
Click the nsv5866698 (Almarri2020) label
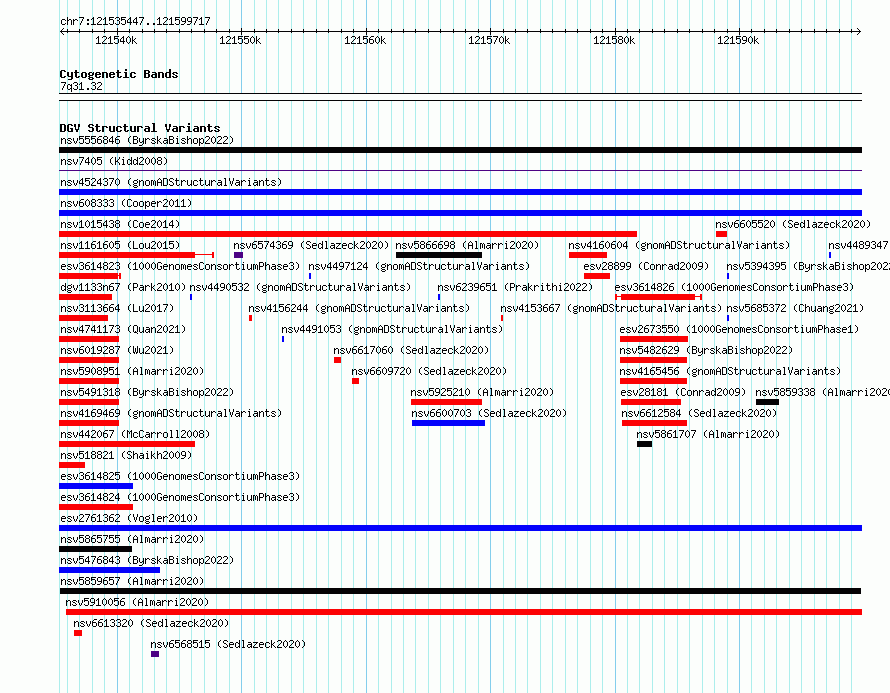(x=467, y=245)
